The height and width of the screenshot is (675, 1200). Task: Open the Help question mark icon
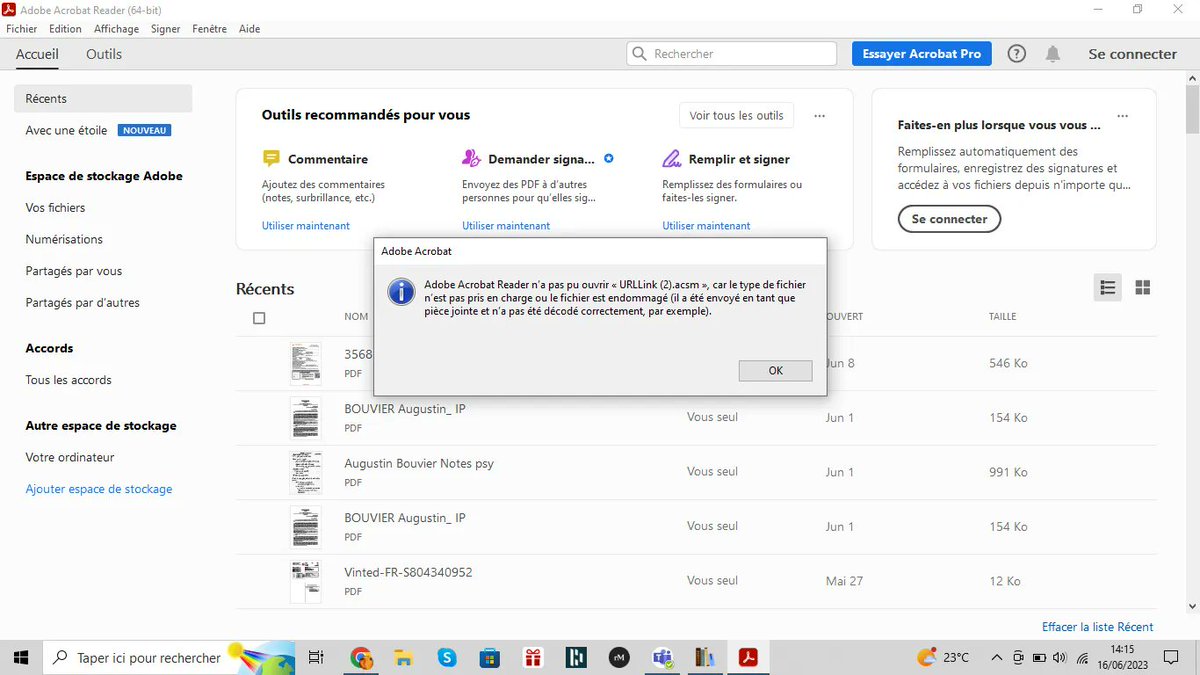pyautogui.click(x=1017, y=54)
